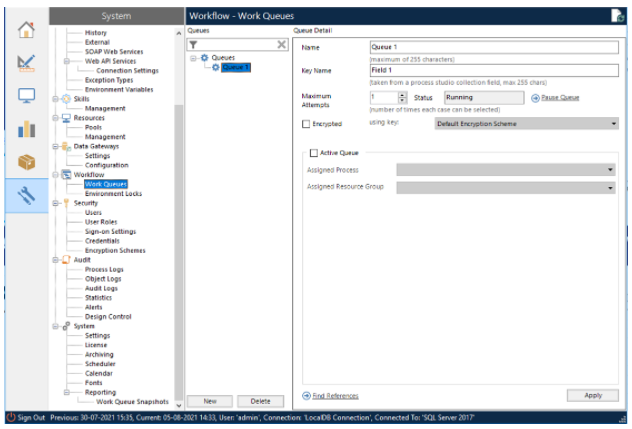
Task: Enable the Encrypted checkbox
Action: pos(306,124)
